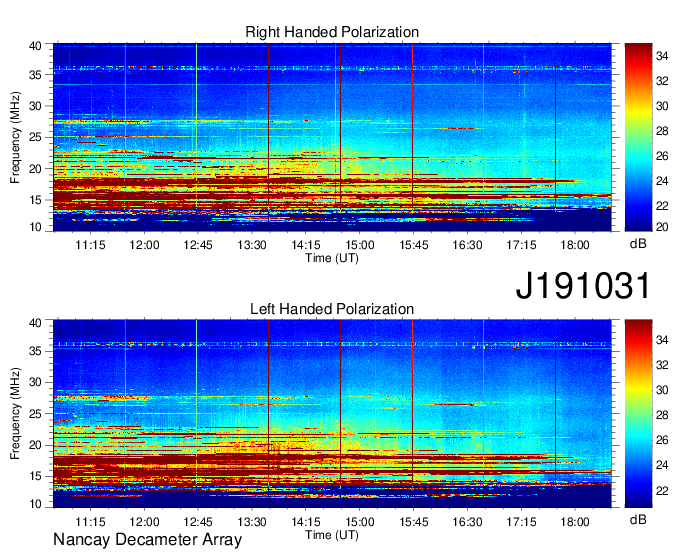Click the Left Handed plot colorbar
Image resolution: width=680 pixels, height=552 pixels.
[x=638, y=414]
